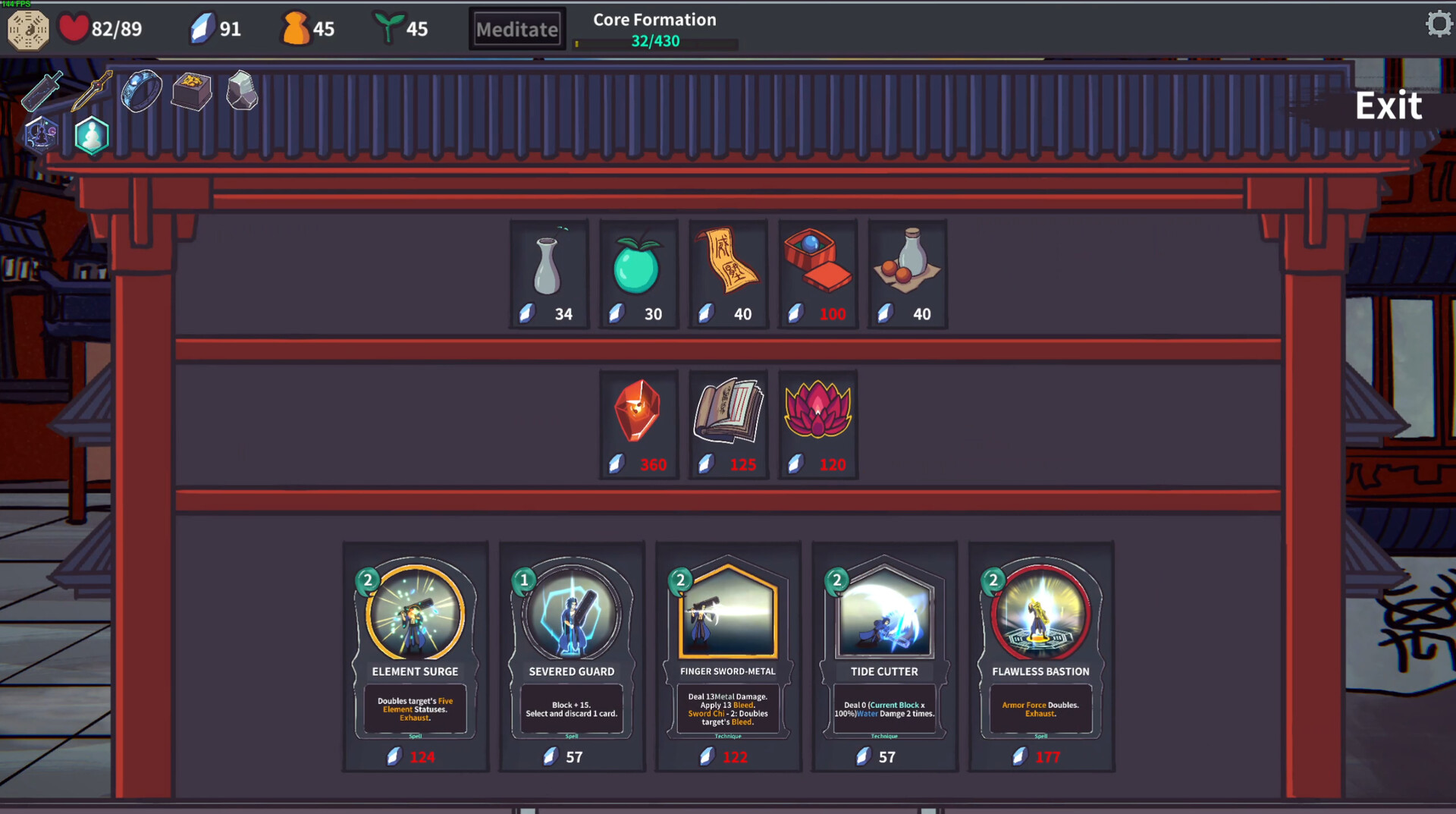The width and height of the screenshot is (1456, 814).
Task: Select the gray stone relic icon
Action: coord(241,91)
